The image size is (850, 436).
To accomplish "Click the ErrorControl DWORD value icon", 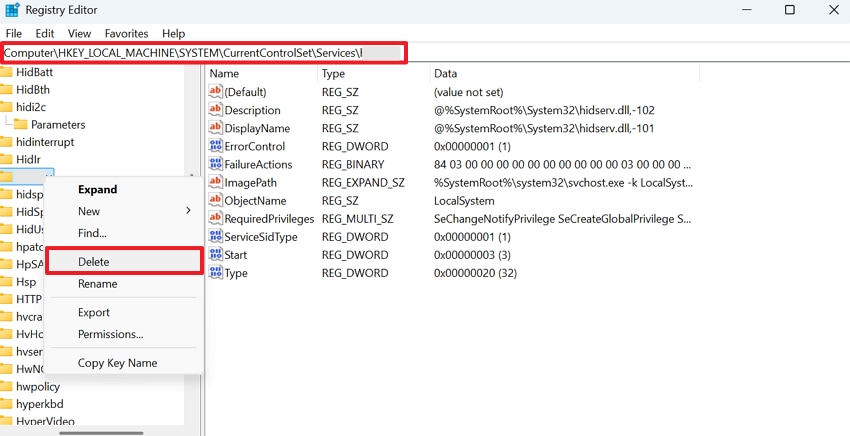I will (x=215, y=146).
